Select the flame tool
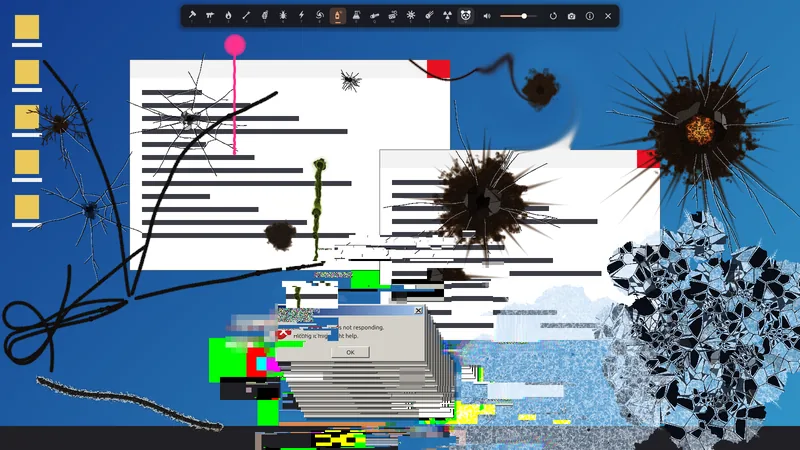Screen dimensions: 800x450 (x=228, y=16)
